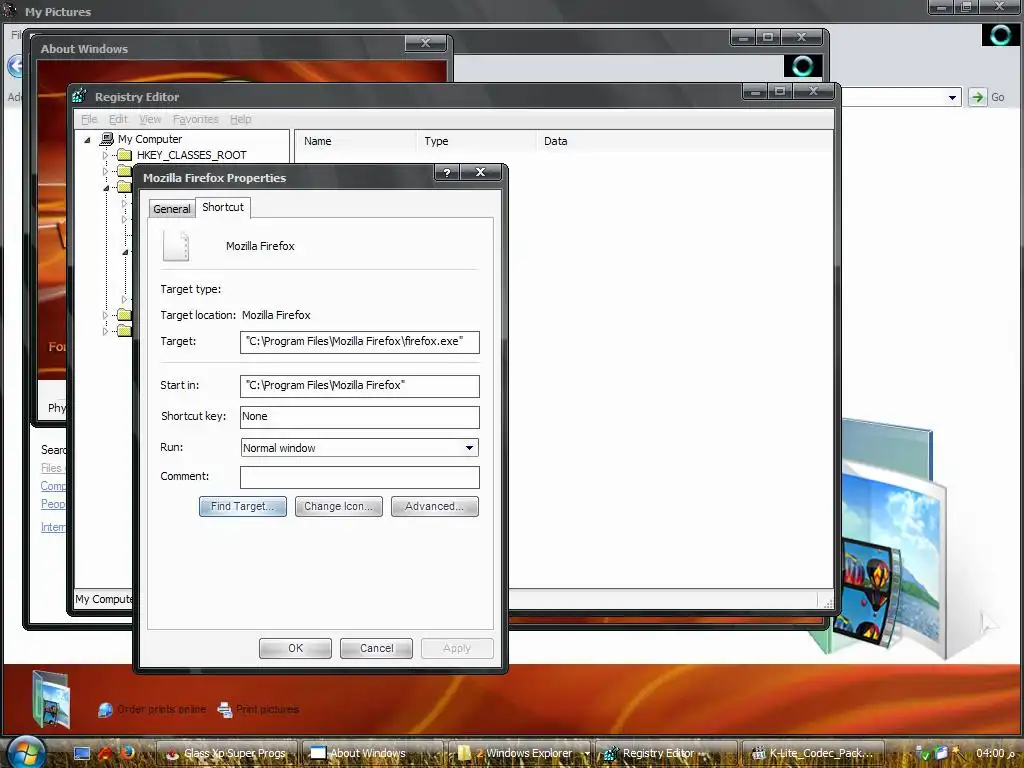
Task: Launch Firefox from the quick launch bar
Action: click(127, 752)
